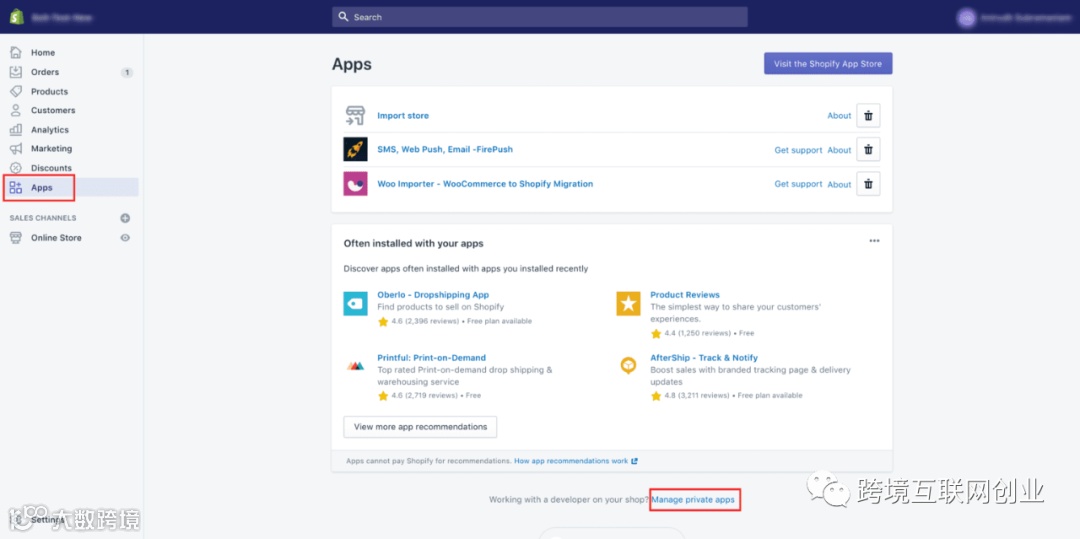Click View more app recommendations button
Screen dimensions: 1080x539
click(420, 427)
